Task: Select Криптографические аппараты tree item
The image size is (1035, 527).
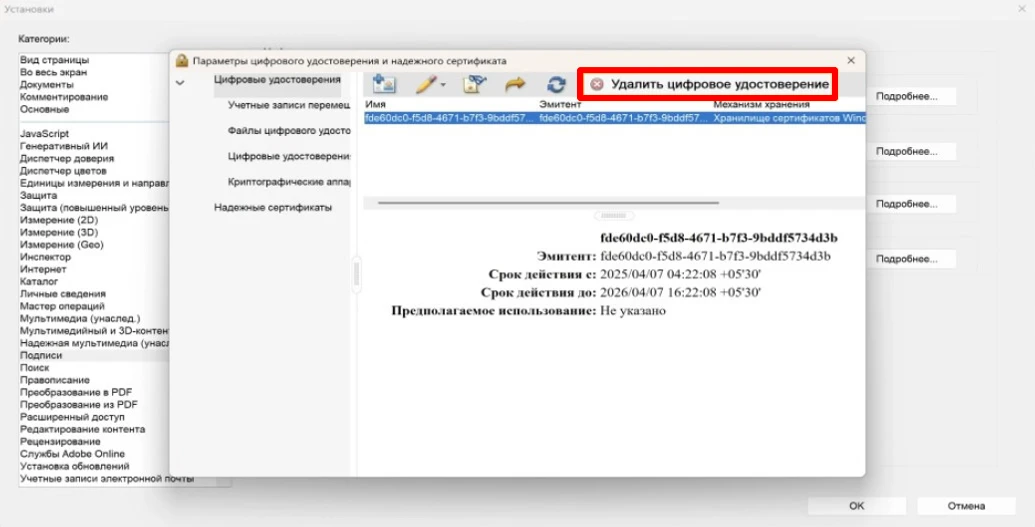Action: point(287,182)
